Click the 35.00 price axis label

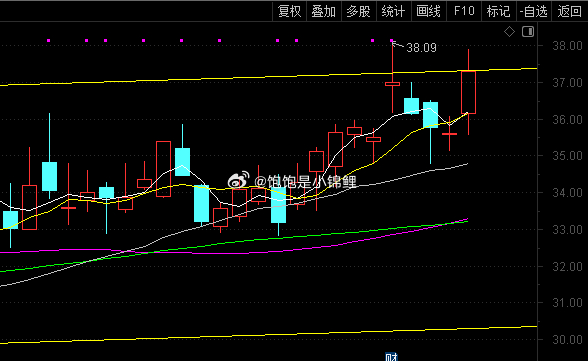567,156
